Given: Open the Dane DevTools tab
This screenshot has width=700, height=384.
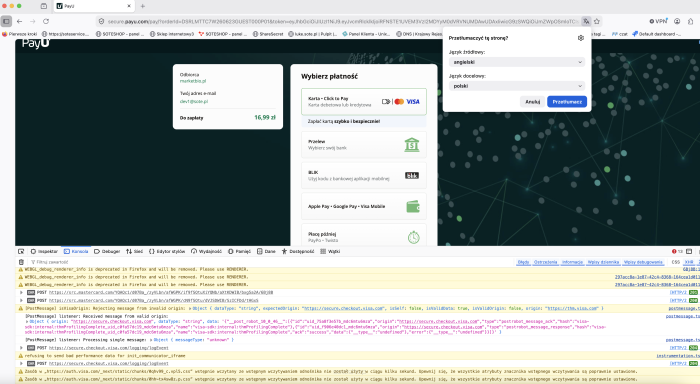Looking at the screenshot, I should (267, 251).
